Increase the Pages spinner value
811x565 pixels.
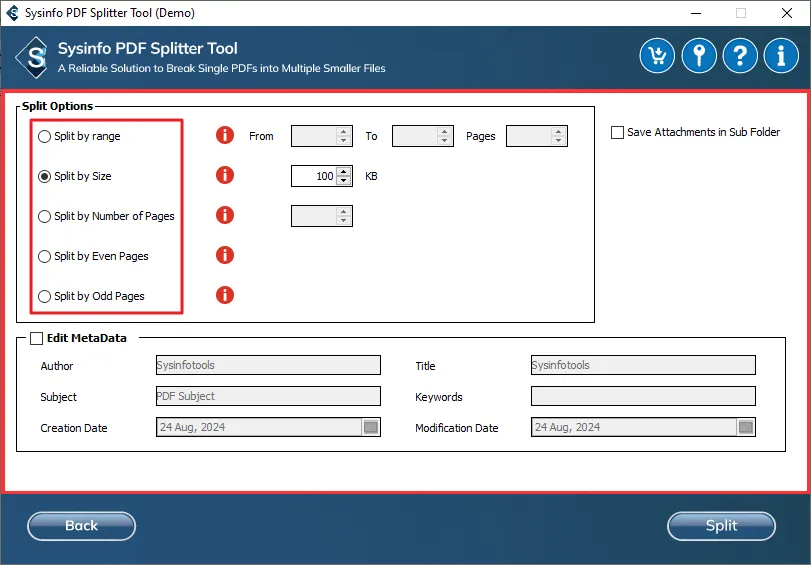pos(558,131)
